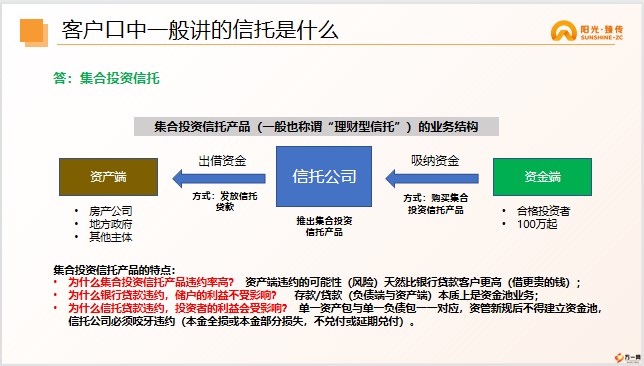This screenshot has height=366, width=644.
Task: Click the small watermark logo in bottom corner
Action: click(628, 358)
